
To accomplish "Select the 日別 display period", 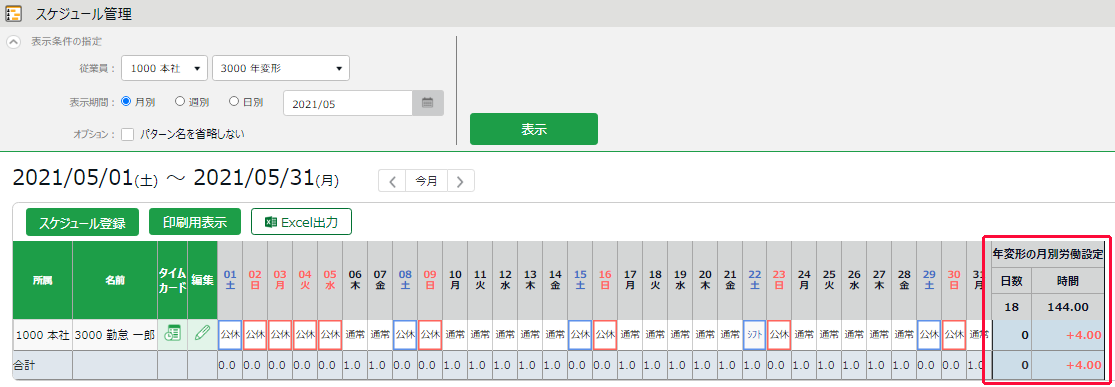I will 234,102.
